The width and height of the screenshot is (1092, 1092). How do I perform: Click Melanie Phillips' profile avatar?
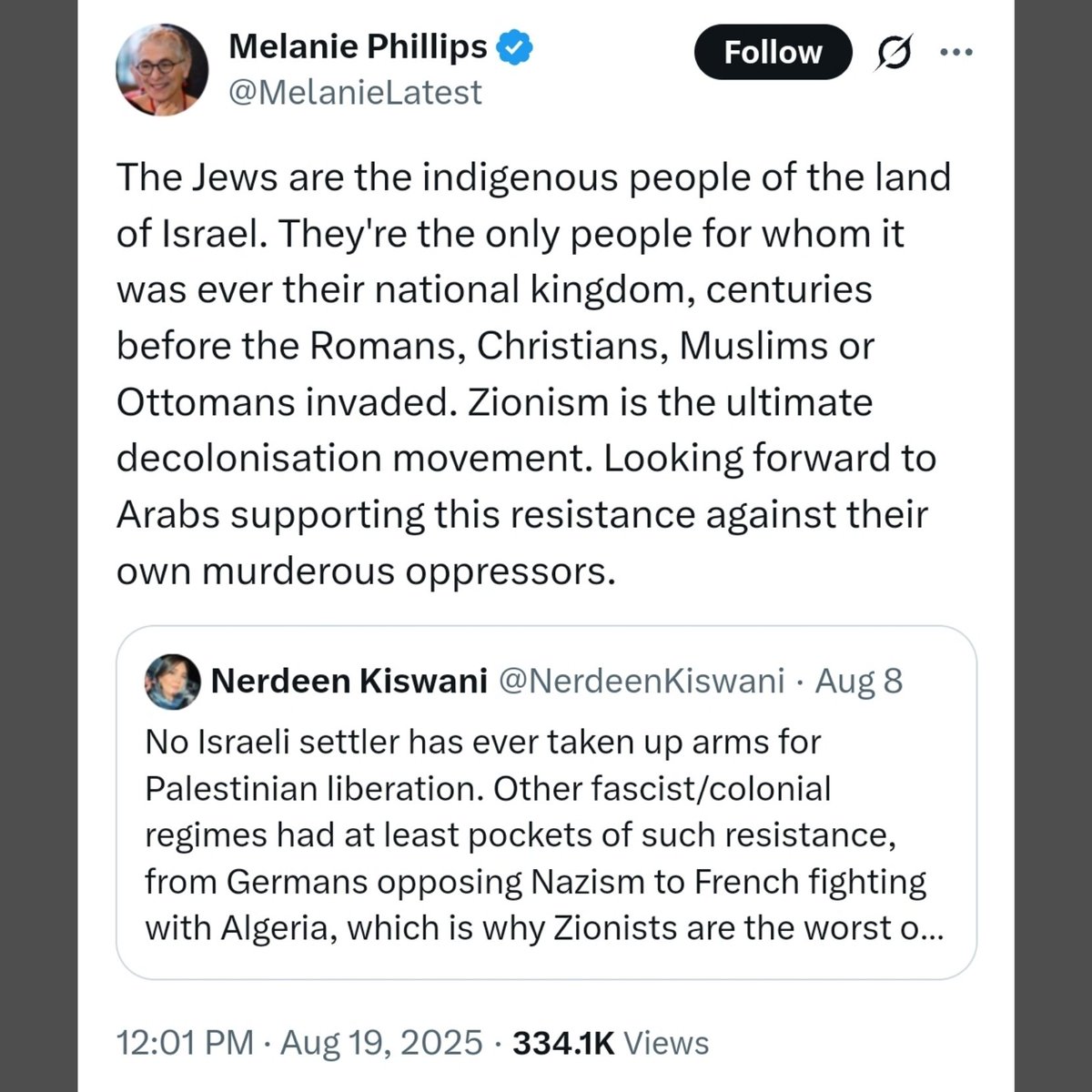[x=162, y=69]
